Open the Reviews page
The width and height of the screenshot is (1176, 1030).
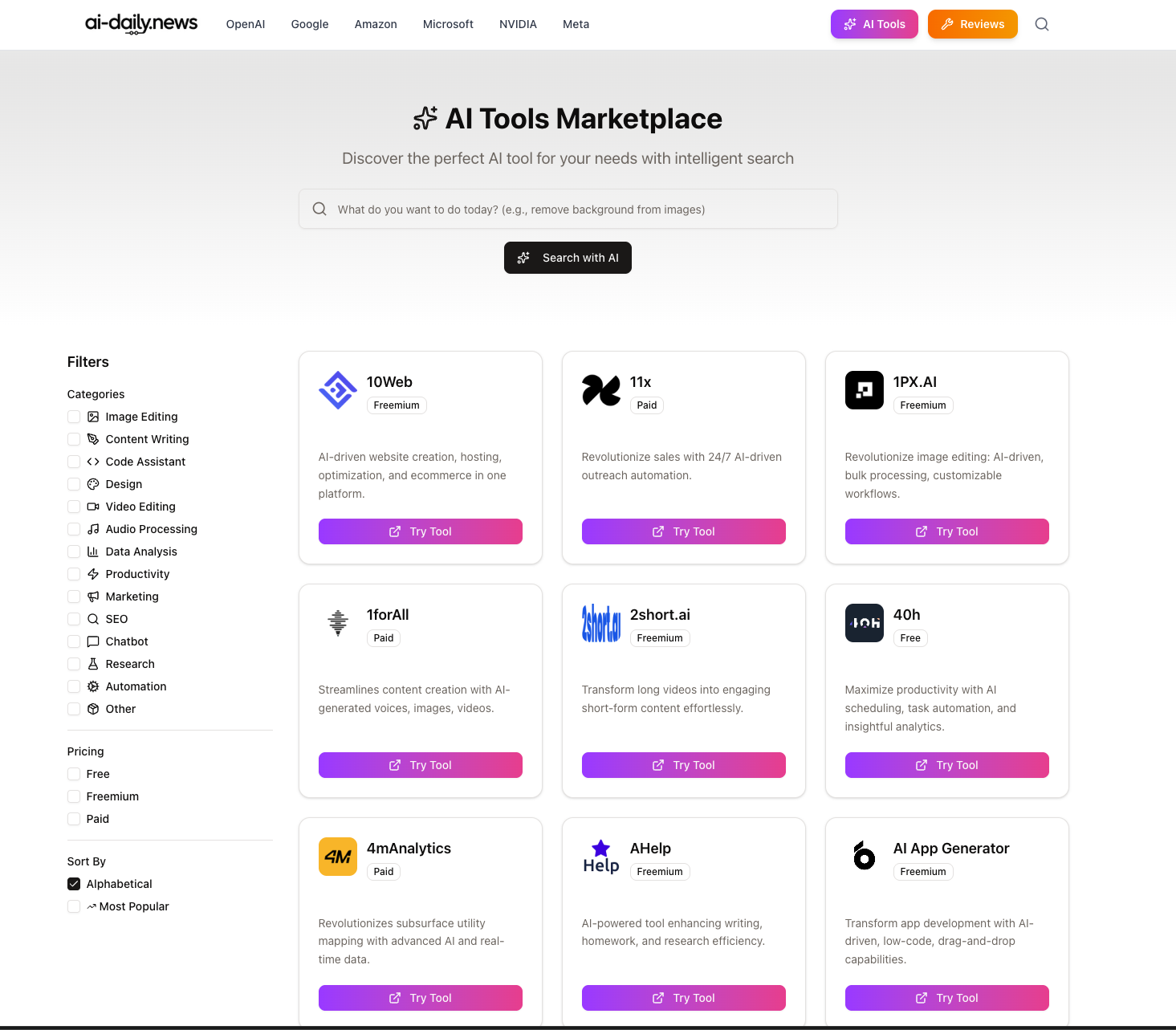click(x=972, y=24)
